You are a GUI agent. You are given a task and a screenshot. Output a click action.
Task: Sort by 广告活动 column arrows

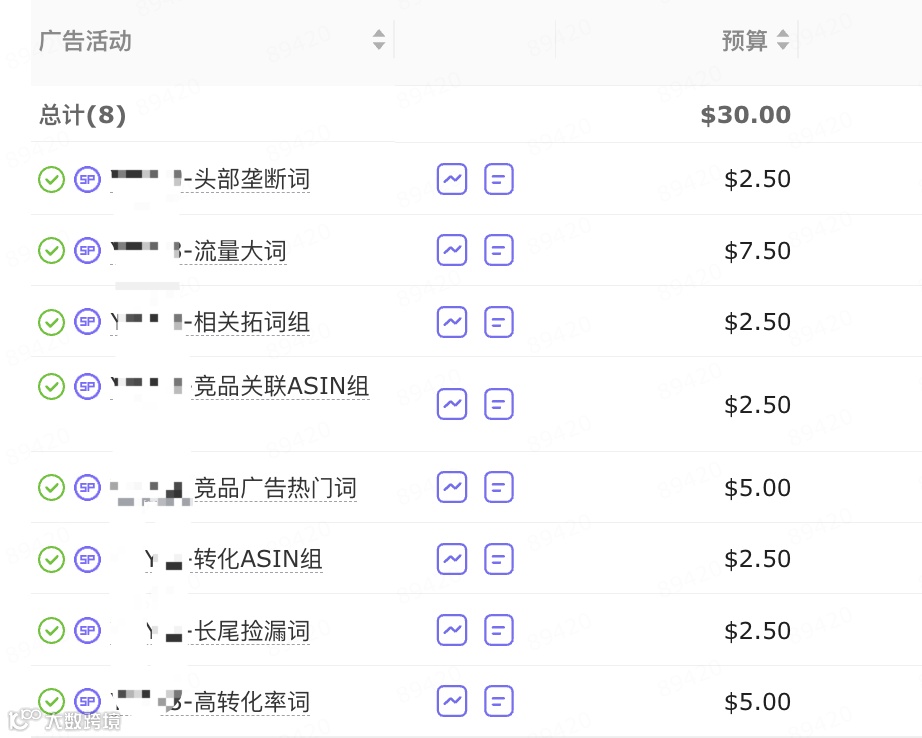[x=379, y=40]
